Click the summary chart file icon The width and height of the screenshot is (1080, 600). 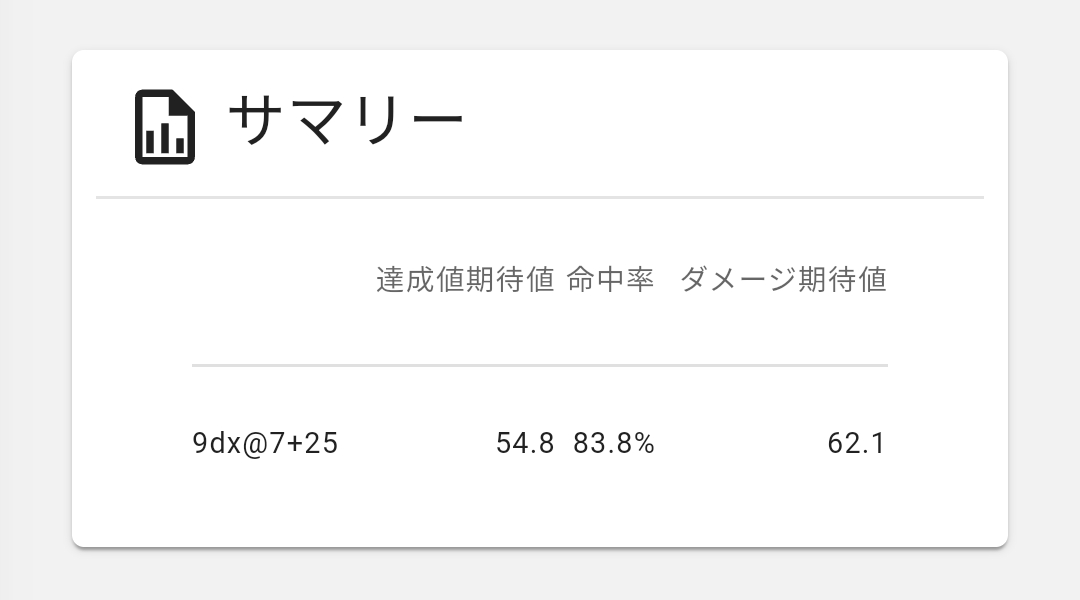pyautogui.click(x=165, y=127)
